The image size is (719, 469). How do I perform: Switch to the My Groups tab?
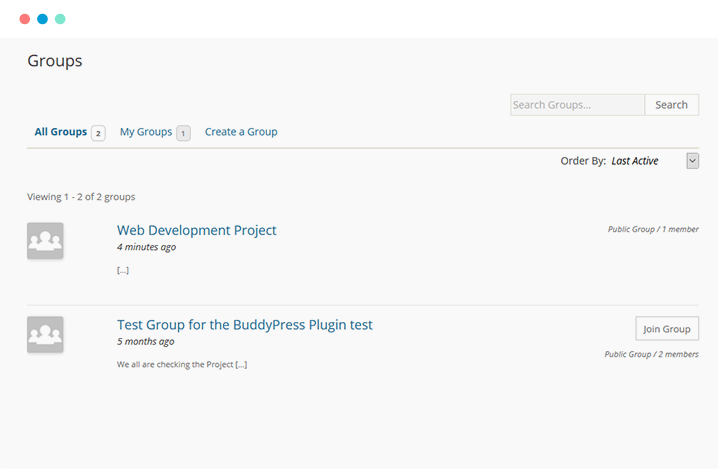point(146,132)
